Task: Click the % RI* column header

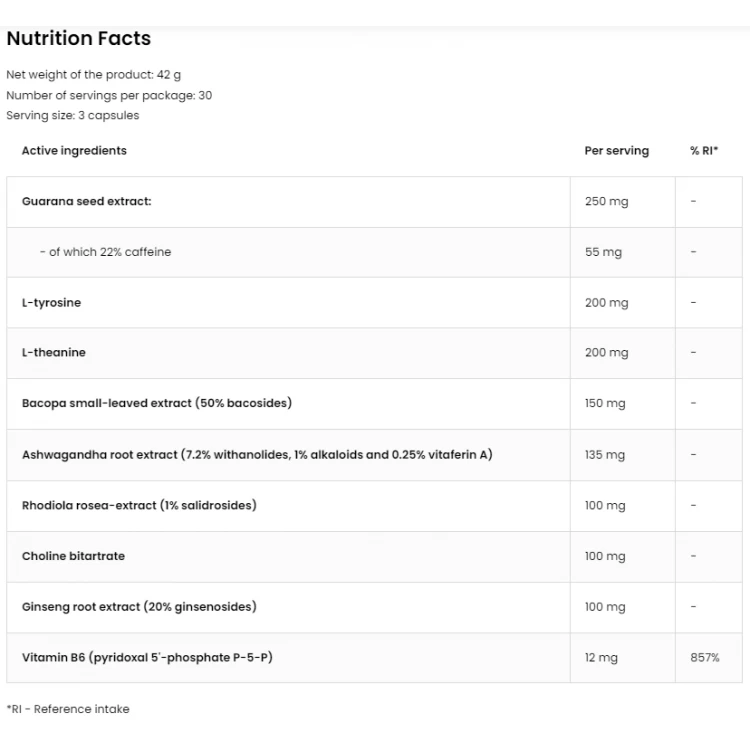Action: [x=704, y=151]
